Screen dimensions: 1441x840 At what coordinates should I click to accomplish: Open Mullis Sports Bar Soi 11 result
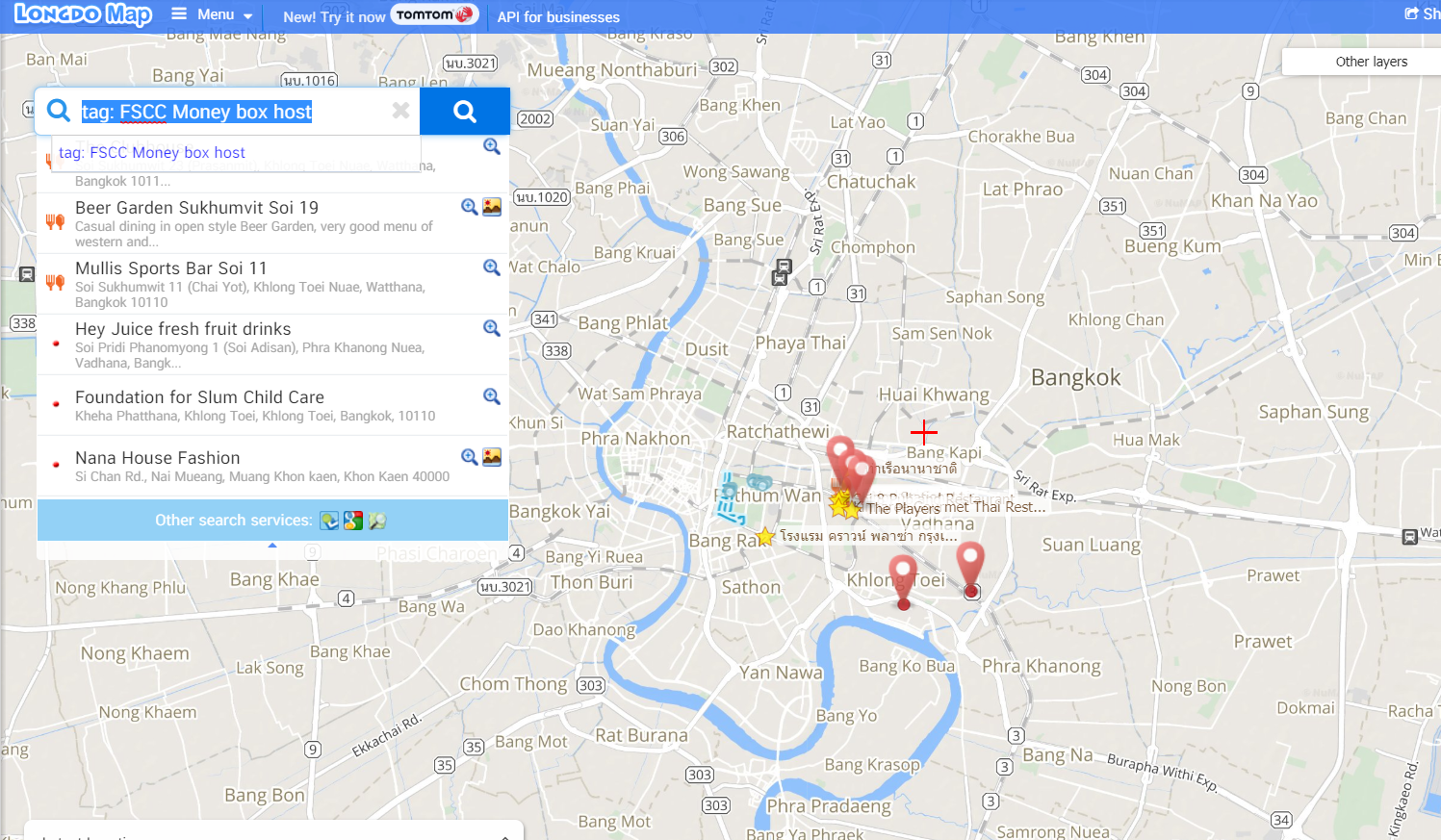click(171, 268)
